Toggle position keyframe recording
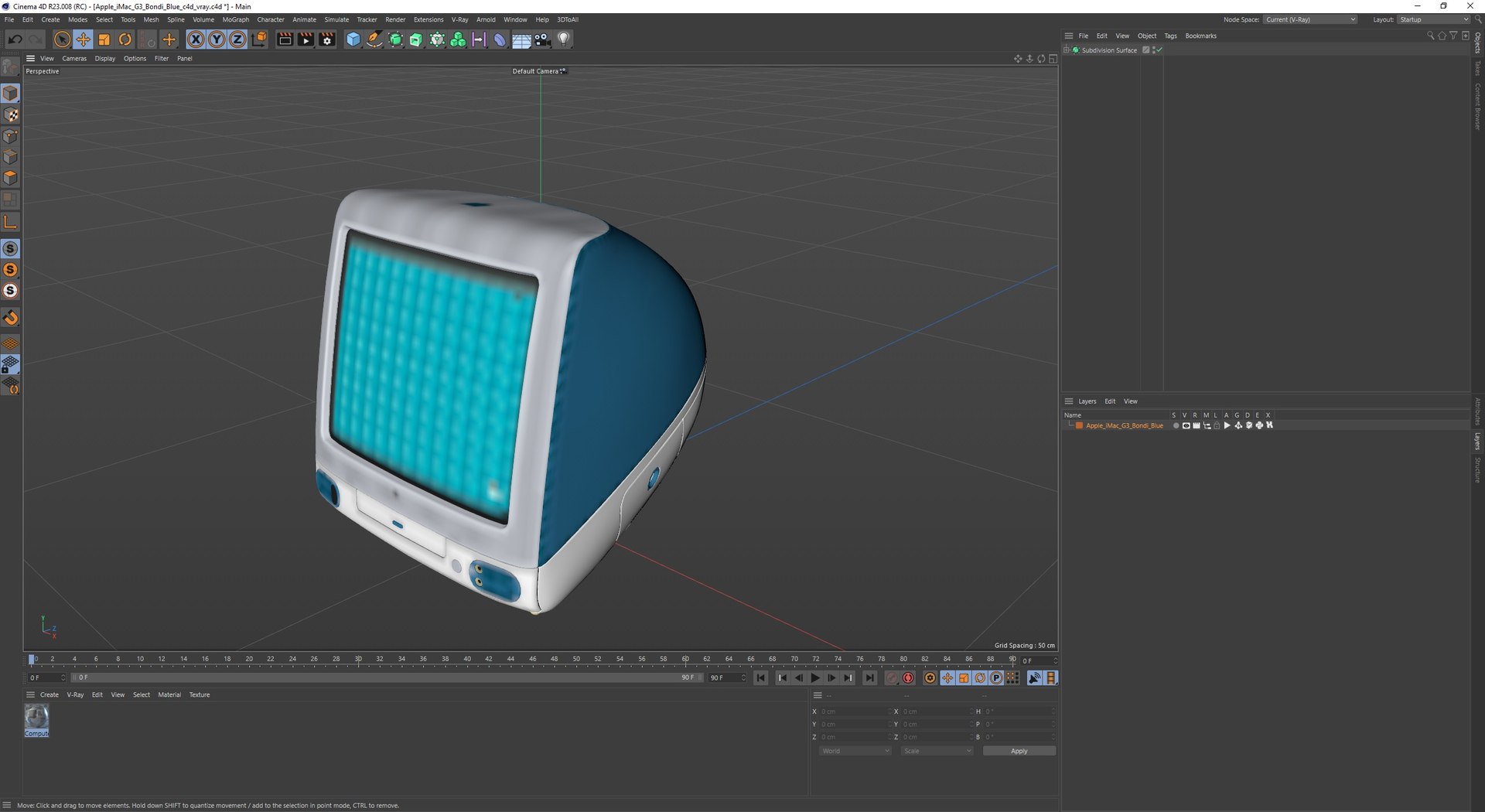The height and width of the screenshot is (812, 1485). tap(947, 678)
